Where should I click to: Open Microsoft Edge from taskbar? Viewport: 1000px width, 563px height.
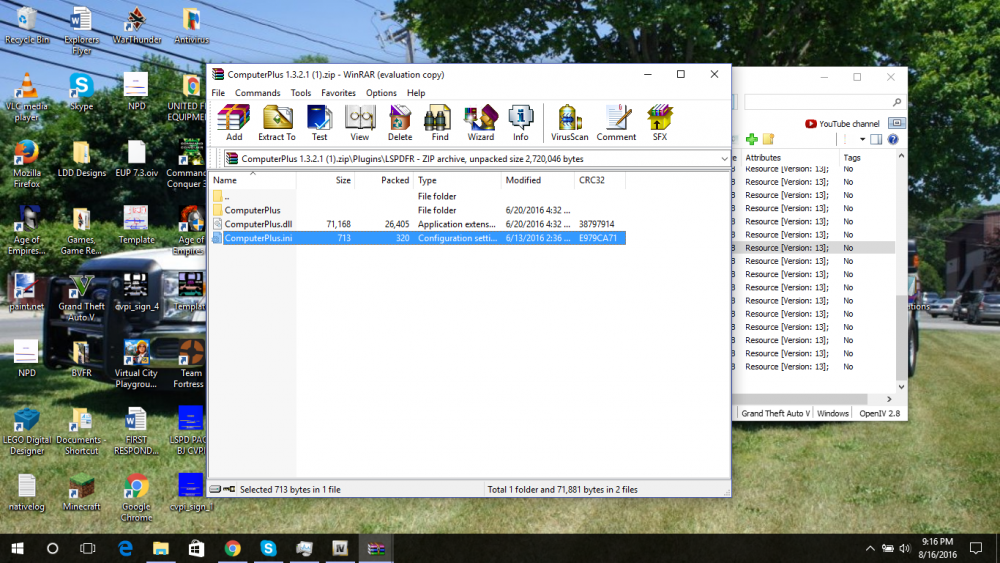click(x=125, y=548)
